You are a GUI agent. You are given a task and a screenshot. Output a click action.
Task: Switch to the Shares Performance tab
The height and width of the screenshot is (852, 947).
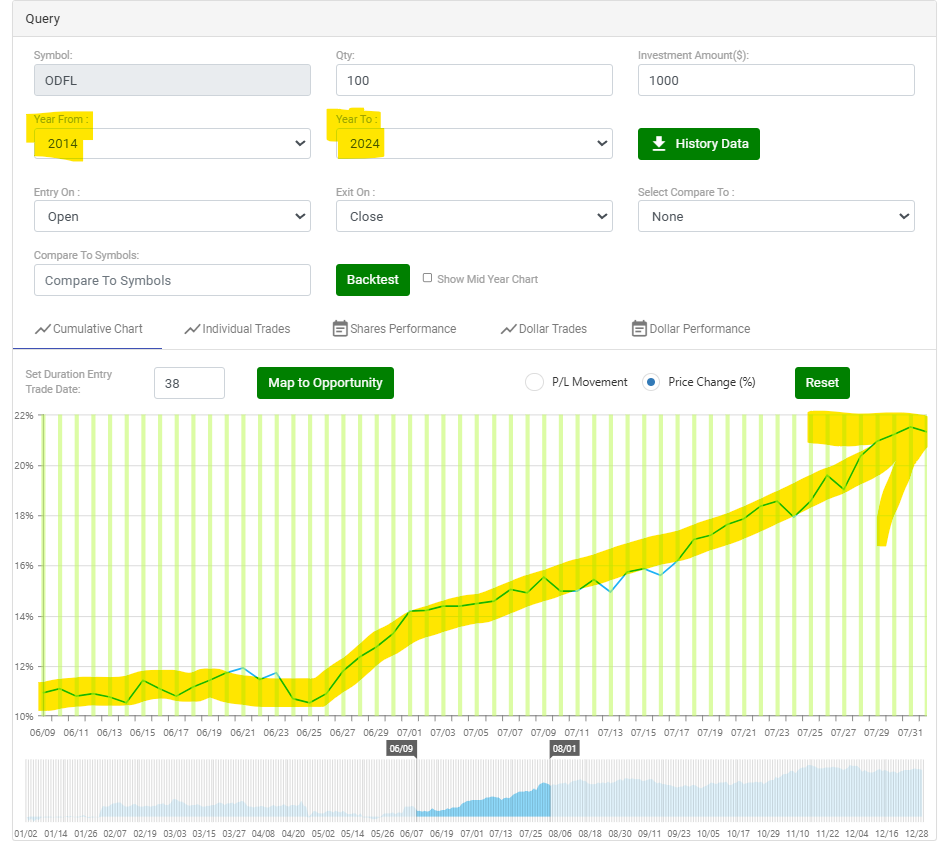pyautogui.click(x=394, y=329)
